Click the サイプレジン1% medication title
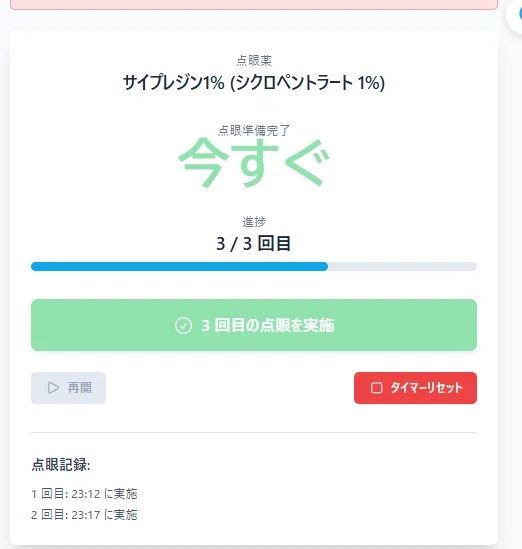The image size is (522, 549). click(254, 83)
